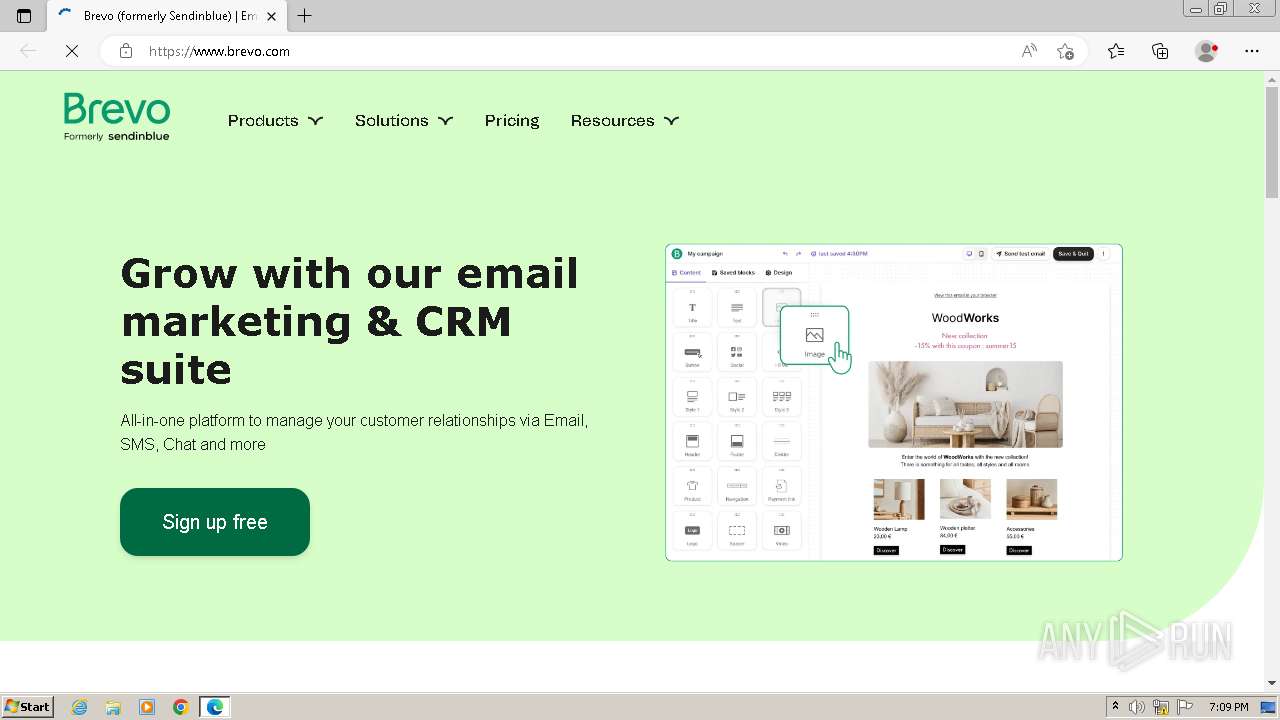This screenshot has height=720, width=1280.
Task: Stop loading the page
Action: pyautogui.click(x=72, y=51)
